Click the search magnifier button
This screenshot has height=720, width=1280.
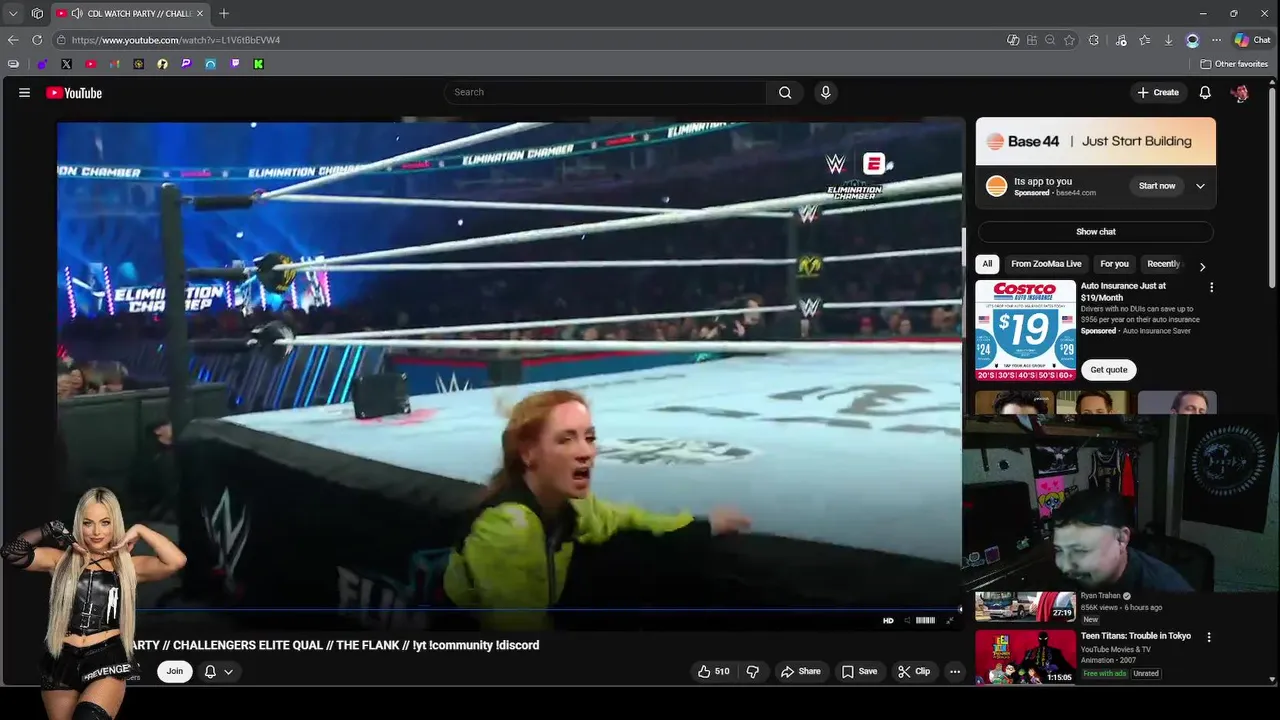(x=785, y=92)
